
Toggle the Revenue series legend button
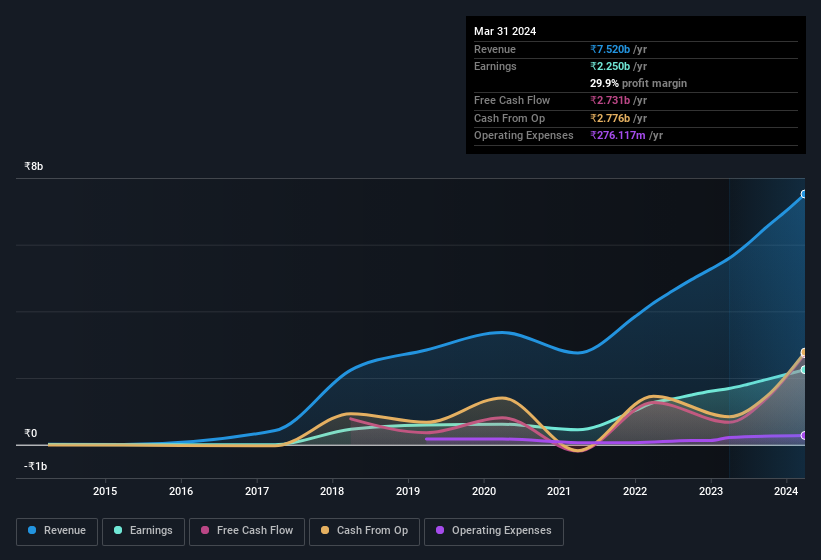point(57,531)
